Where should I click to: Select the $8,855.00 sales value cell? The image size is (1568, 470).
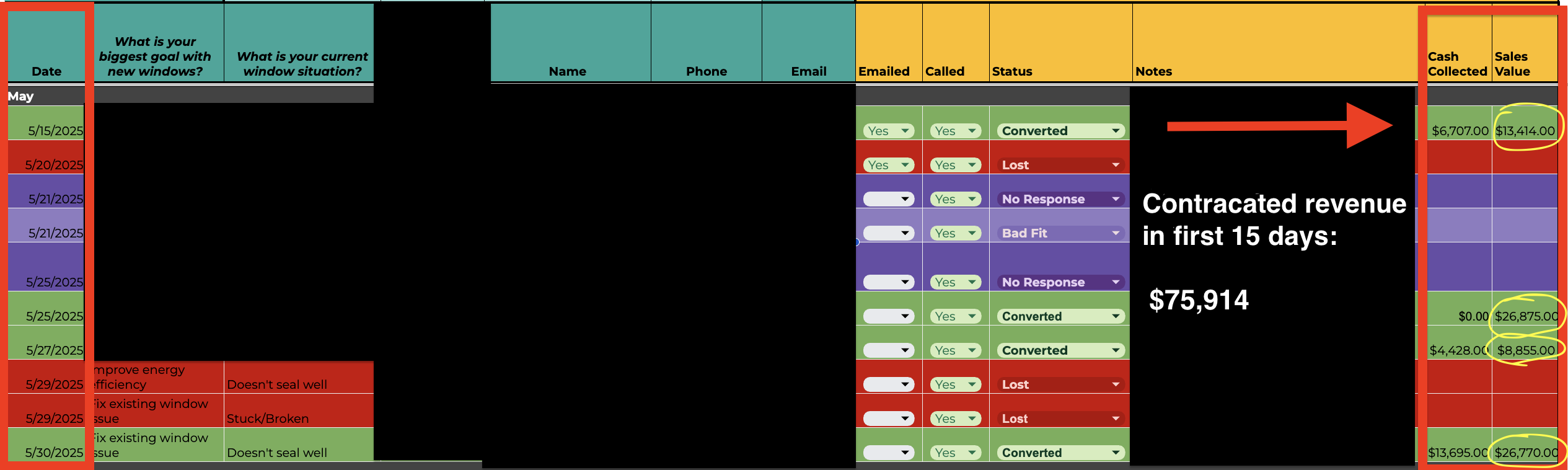1525,350
